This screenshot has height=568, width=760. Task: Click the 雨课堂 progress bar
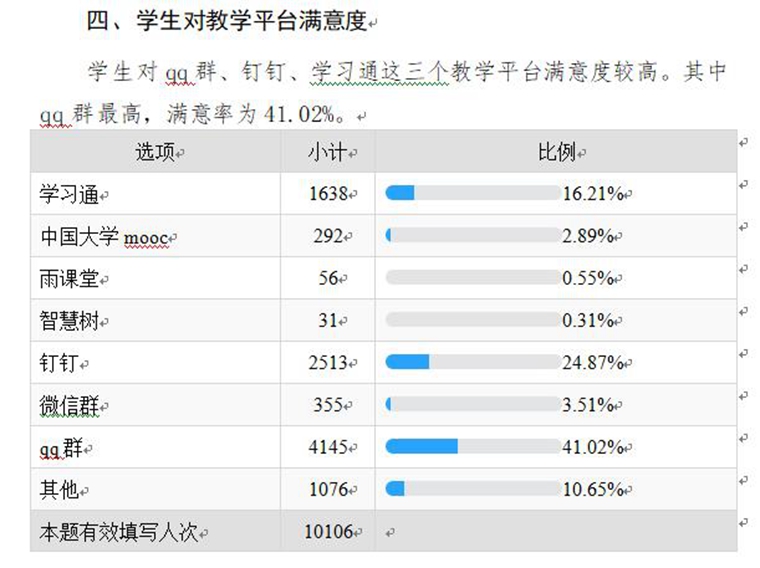(472, 278)
